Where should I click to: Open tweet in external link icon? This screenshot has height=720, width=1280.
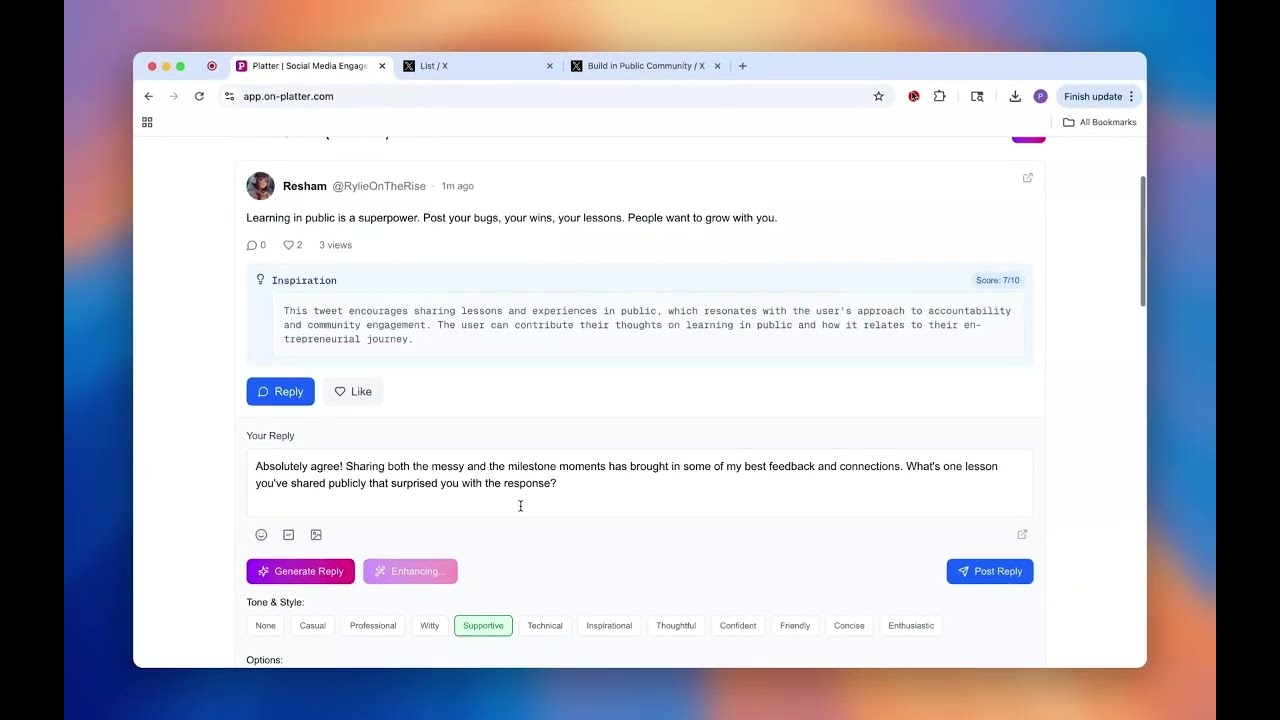click(1027, 178)
